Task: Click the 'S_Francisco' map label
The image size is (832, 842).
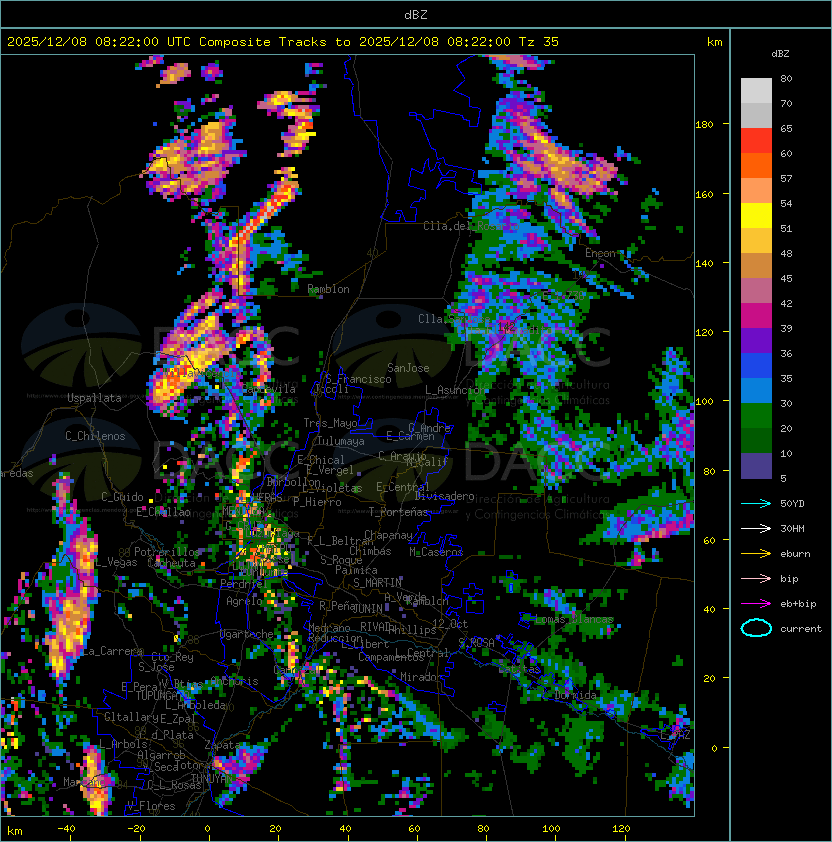Action: click(358, 380)
